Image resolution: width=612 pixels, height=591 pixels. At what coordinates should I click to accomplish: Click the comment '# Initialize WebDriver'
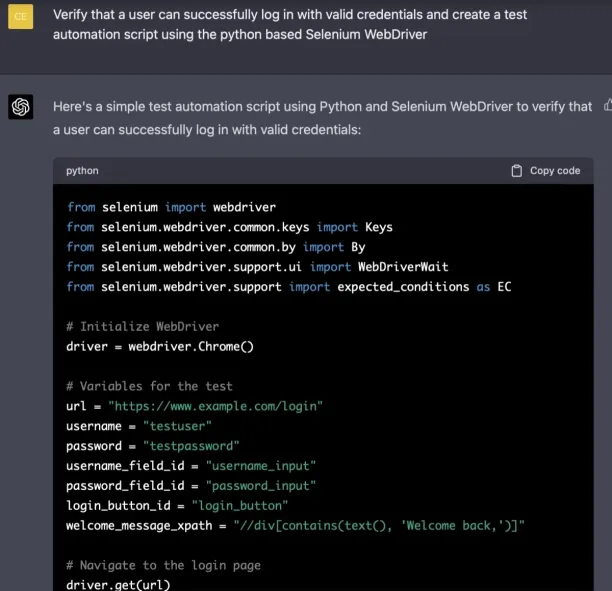pyautogui.click(x=142, y=326)
